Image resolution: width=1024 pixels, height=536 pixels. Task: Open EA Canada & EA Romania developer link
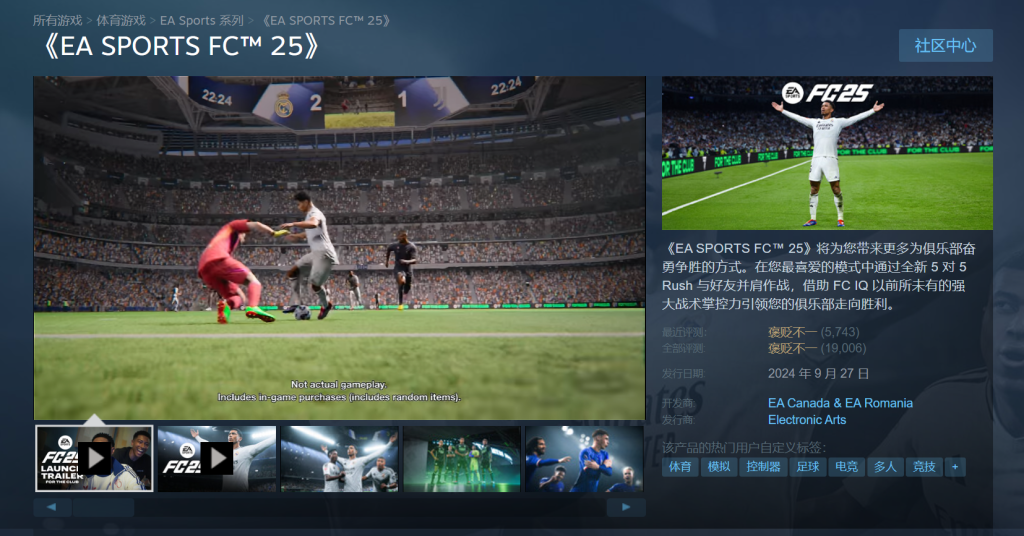[x=840, y=403]
